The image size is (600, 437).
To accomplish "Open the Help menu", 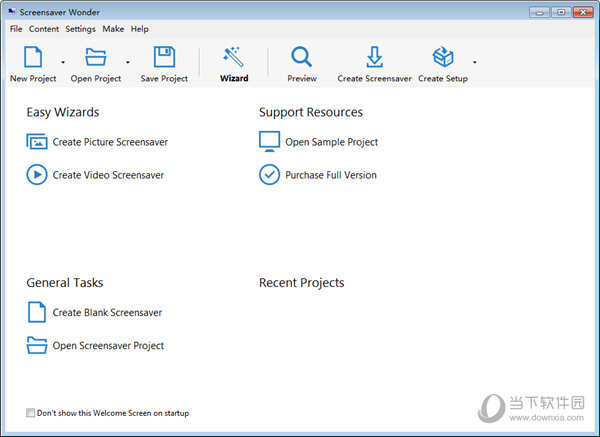I will click(x=139, y=29).
